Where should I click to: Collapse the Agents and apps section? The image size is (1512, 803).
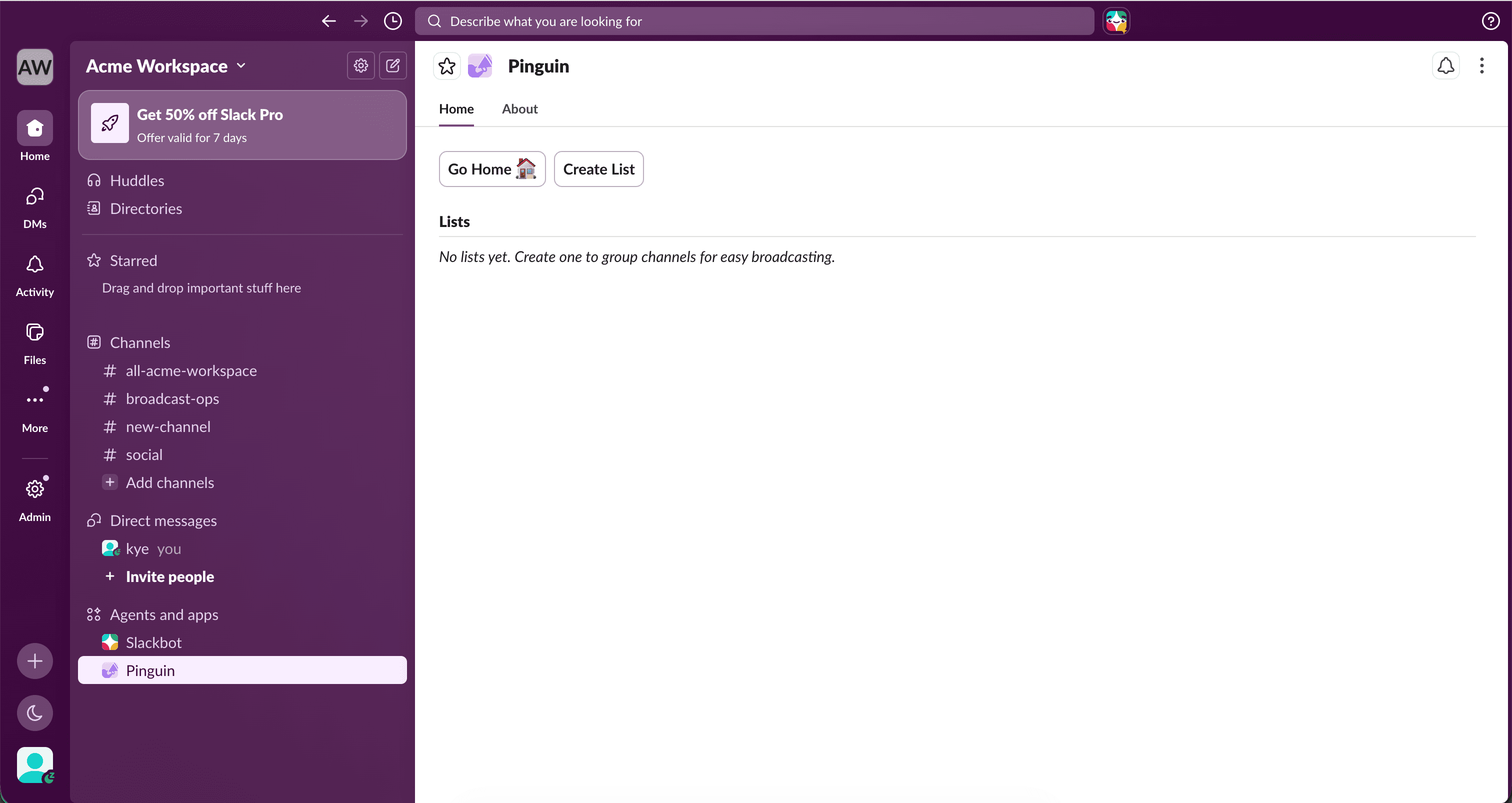(164, 614)
